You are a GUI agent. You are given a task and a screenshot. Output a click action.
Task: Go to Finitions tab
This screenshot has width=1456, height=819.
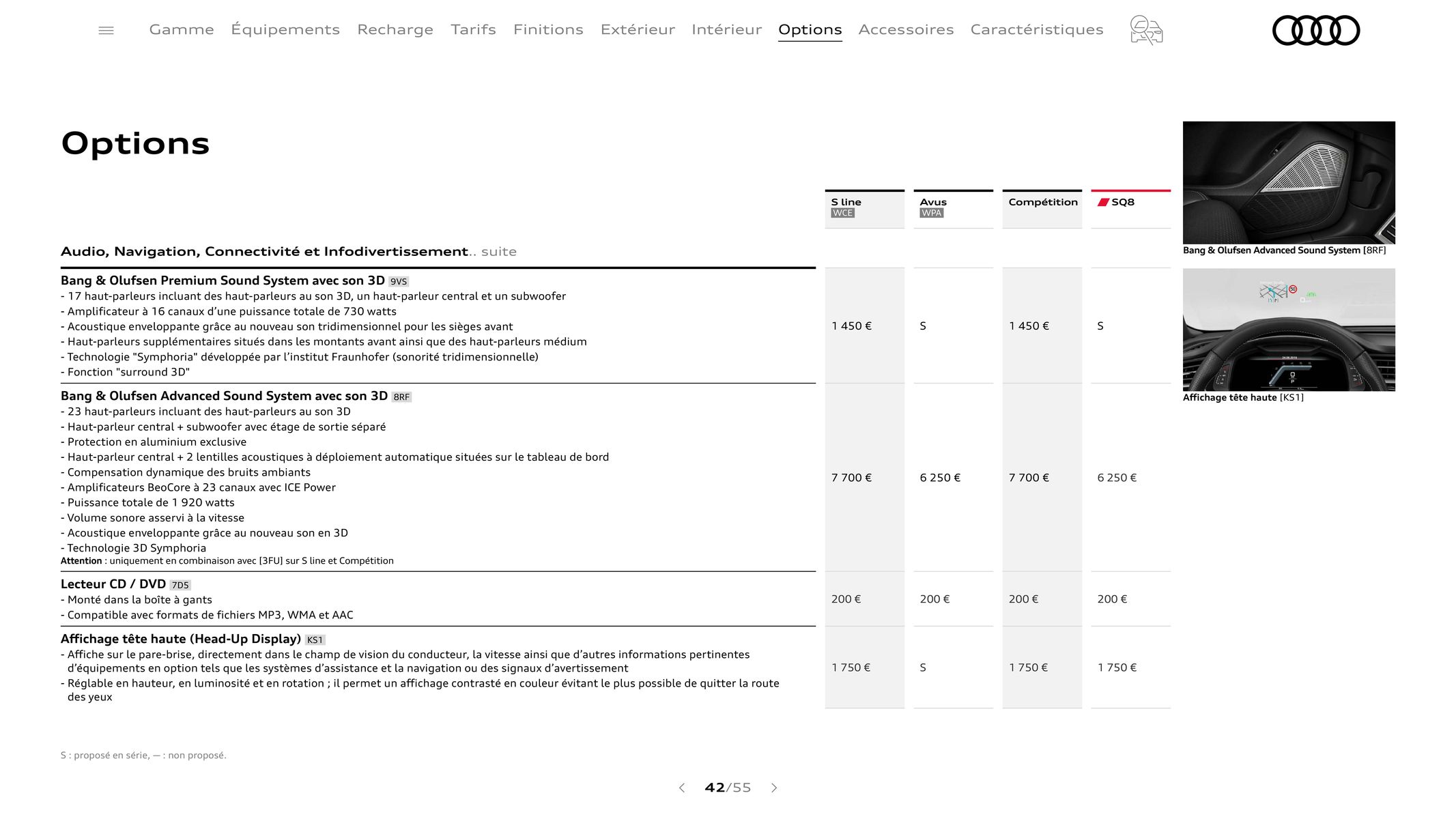pyautogui.click(x=548, y=29)
